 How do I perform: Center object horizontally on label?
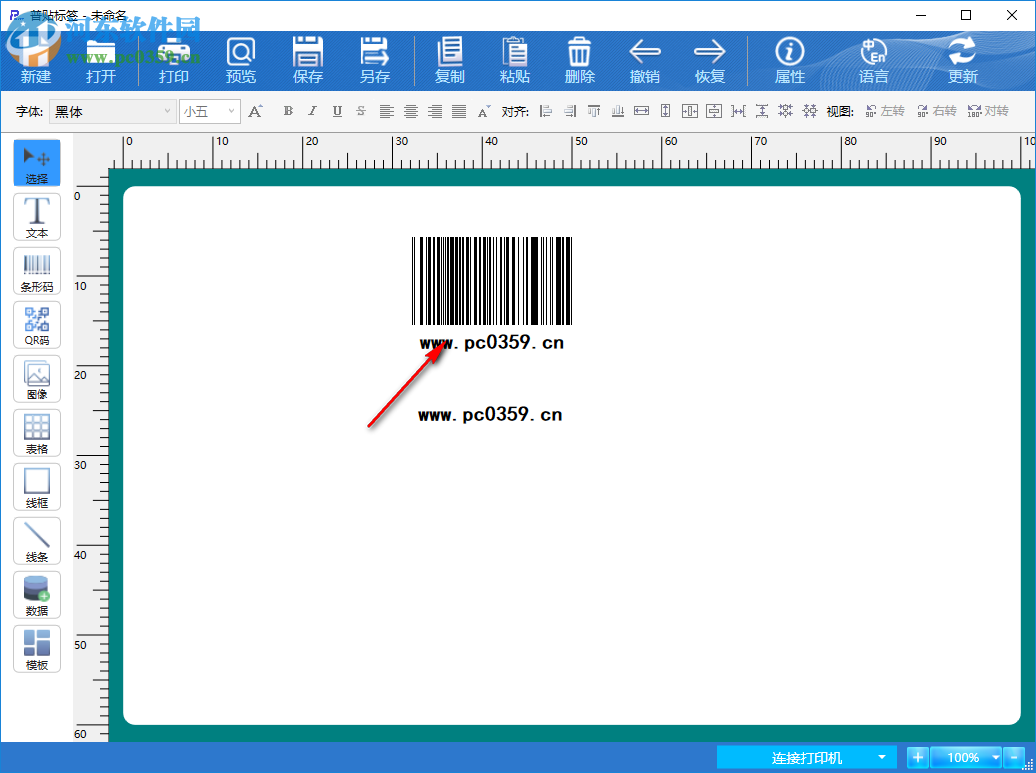[x=690, y=111]
